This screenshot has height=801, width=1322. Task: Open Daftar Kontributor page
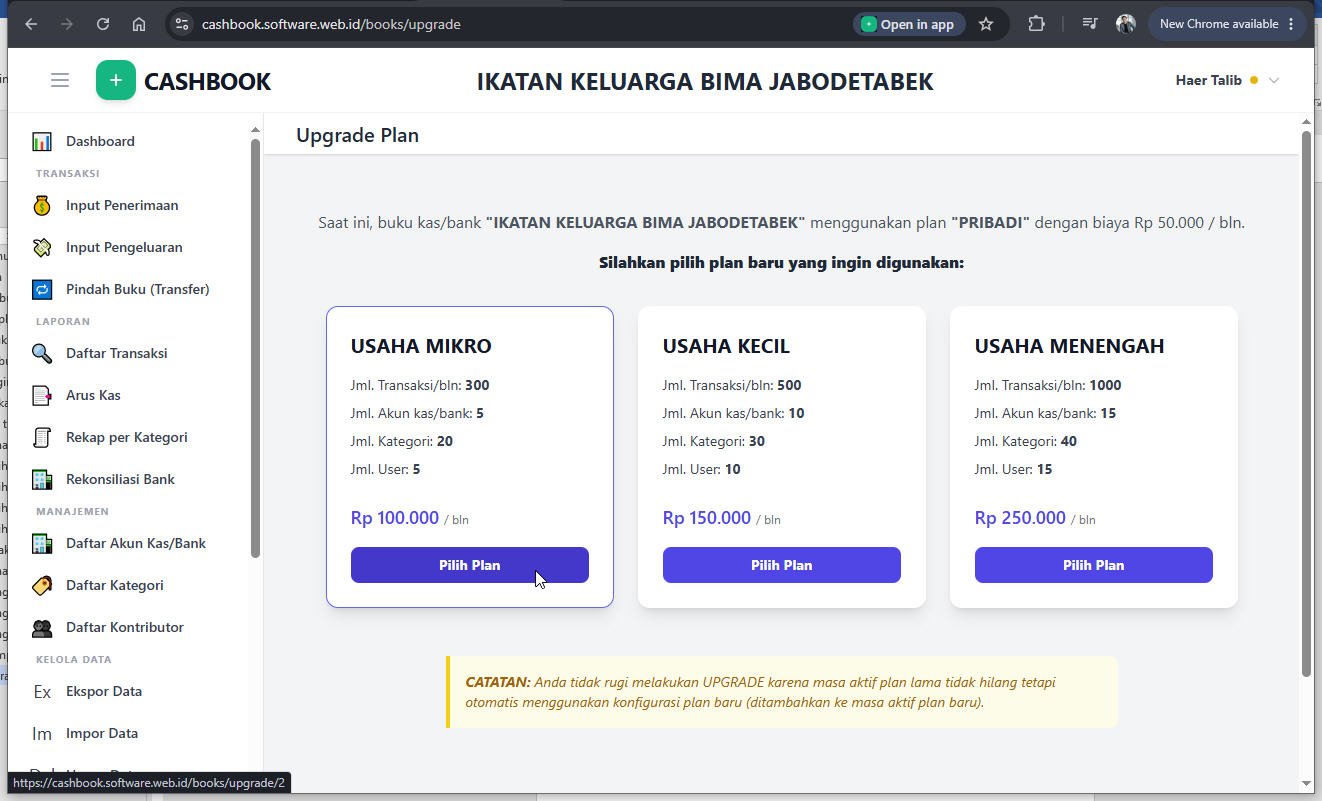click(x=125, y=627)
